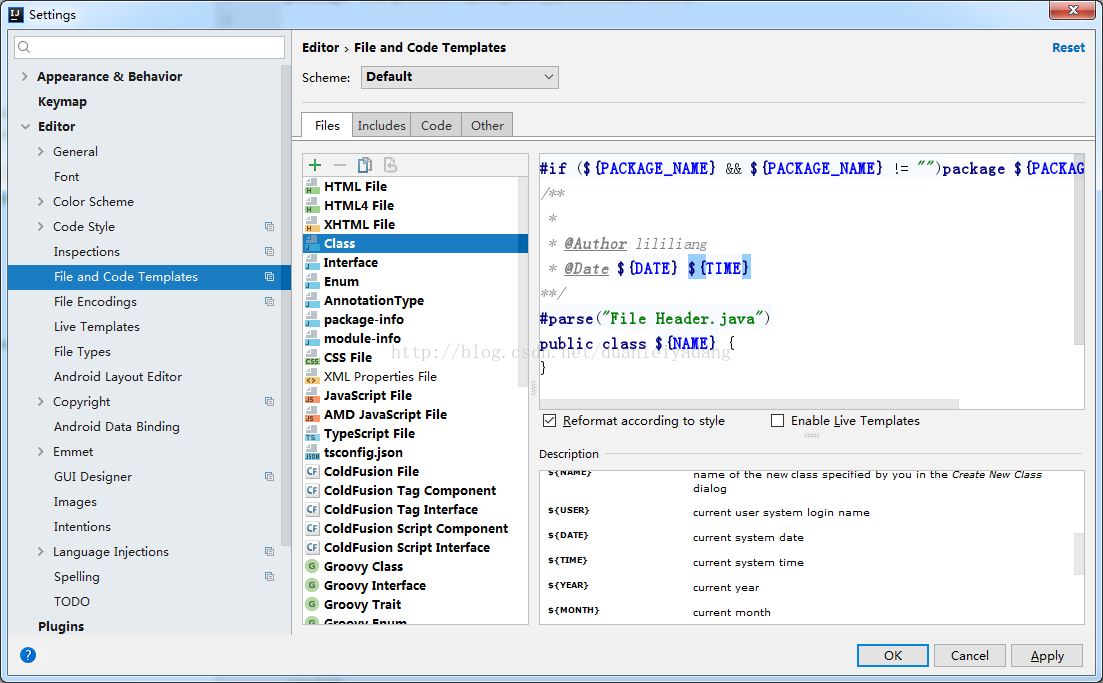Open Plugins settings
This screenshot has height=683, width=1103.
[x=60, y=627]
